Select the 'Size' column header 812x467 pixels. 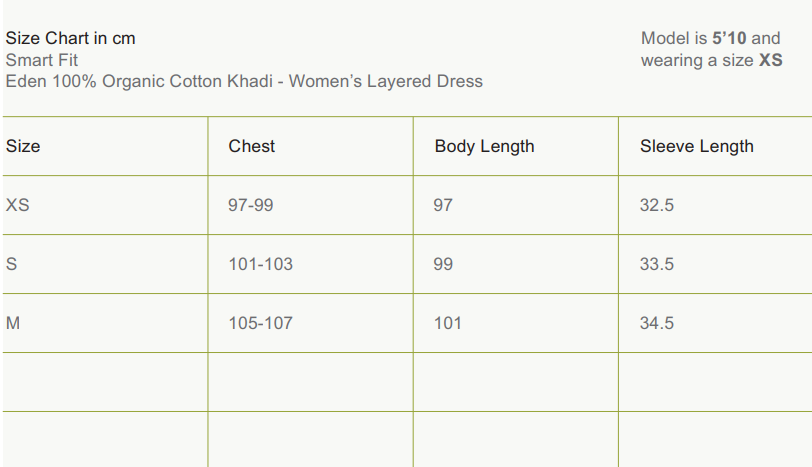pos(23,146)
